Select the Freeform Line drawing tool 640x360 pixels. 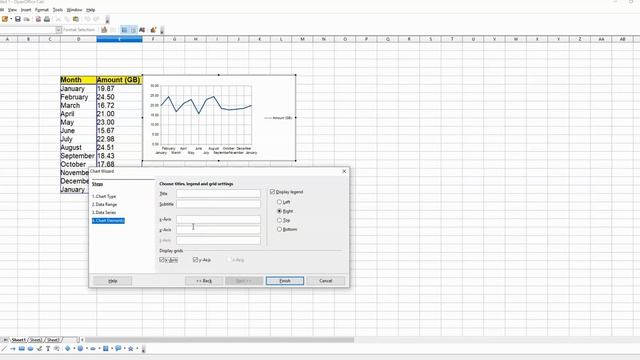(x=39, y=349)
